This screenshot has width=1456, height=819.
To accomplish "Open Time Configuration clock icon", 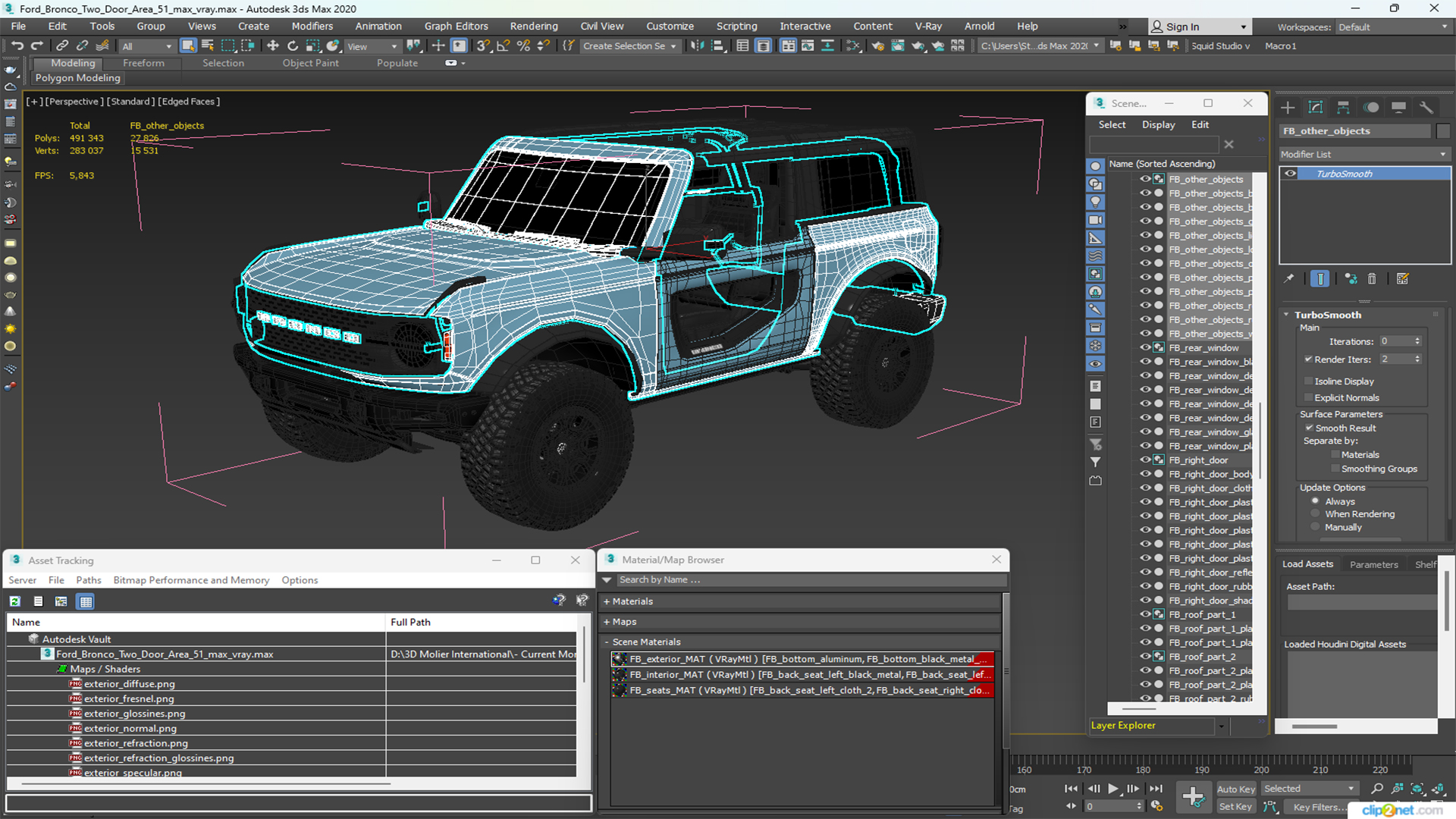I will click(x=1156, y=806).
